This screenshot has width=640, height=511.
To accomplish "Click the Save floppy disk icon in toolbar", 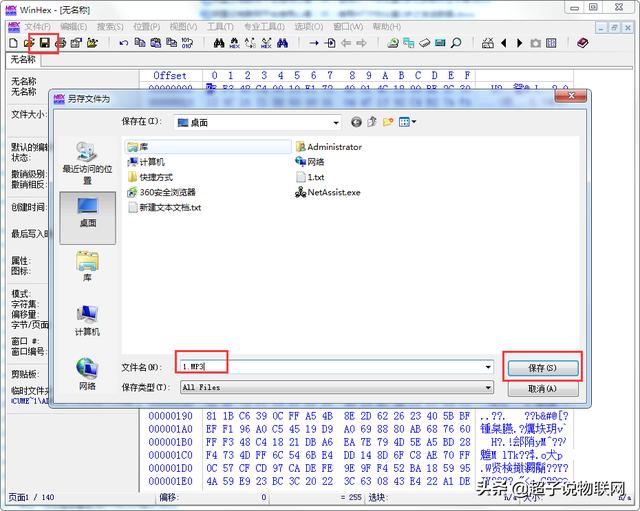I will (44, 43).
